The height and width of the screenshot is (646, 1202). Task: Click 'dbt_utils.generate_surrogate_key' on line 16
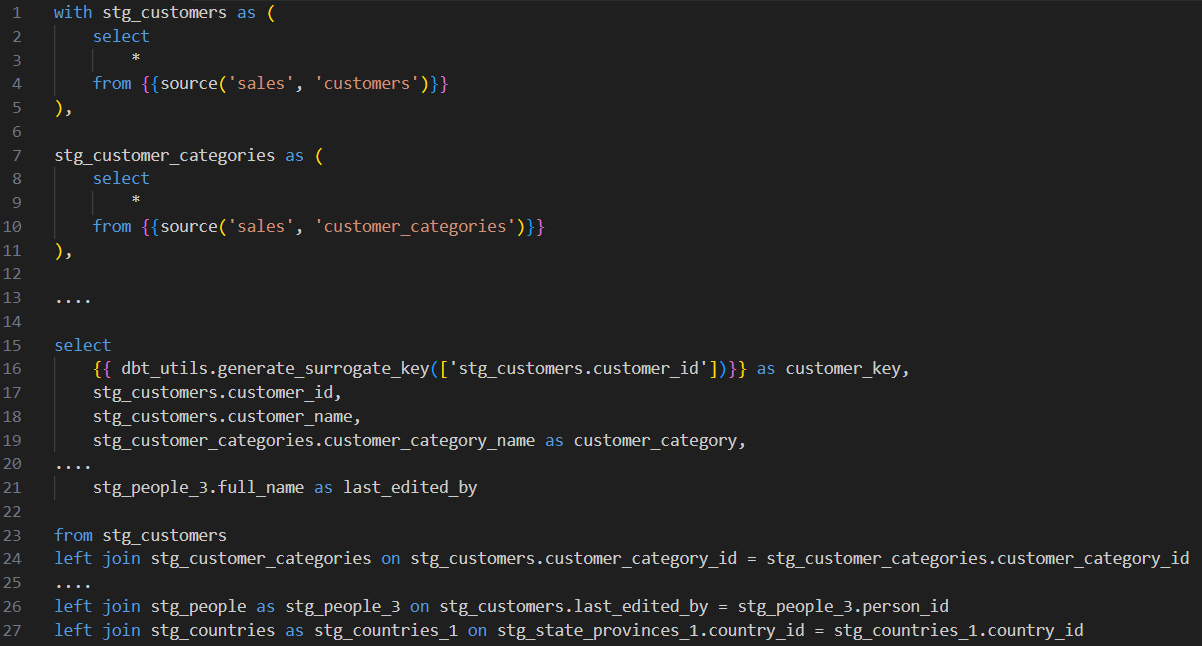276,369
